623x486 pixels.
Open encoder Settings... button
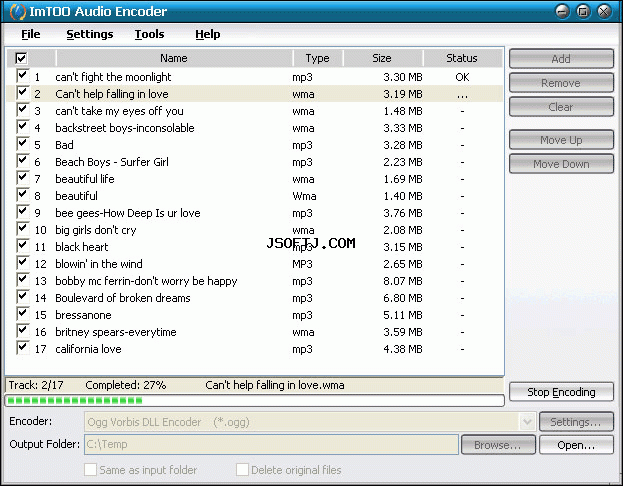click(x=576, y=422)
